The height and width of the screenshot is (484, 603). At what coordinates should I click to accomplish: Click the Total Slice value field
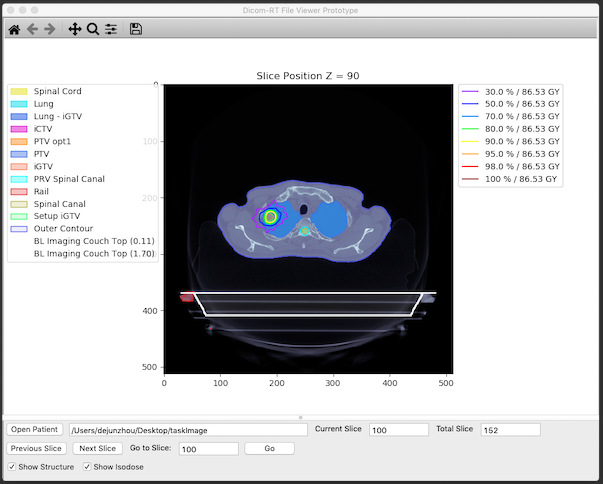point(510,430)
